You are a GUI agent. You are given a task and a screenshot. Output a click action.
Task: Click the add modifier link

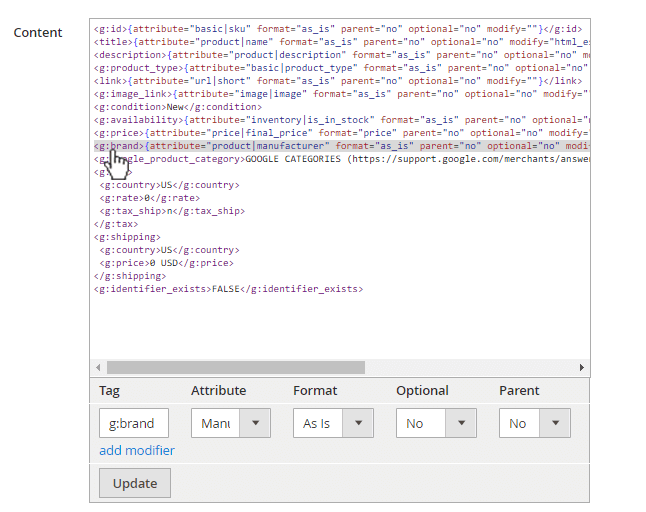tap(137, 450)
